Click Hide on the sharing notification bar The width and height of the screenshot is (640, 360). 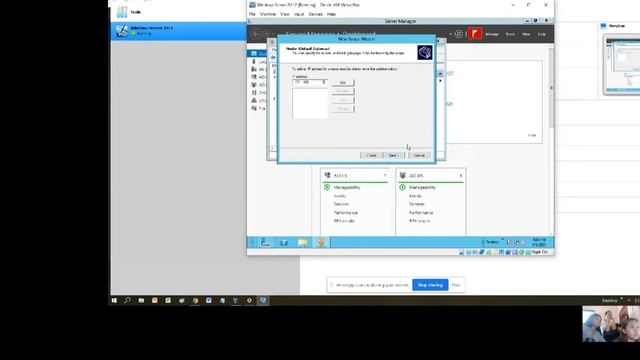[x=456, y=285]
